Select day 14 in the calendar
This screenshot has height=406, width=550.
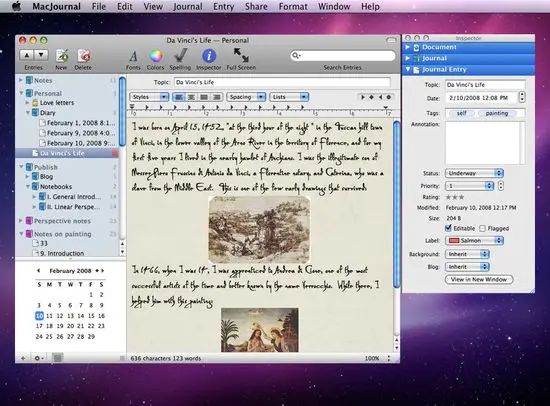pyautogui.click(x=81, y=316)
